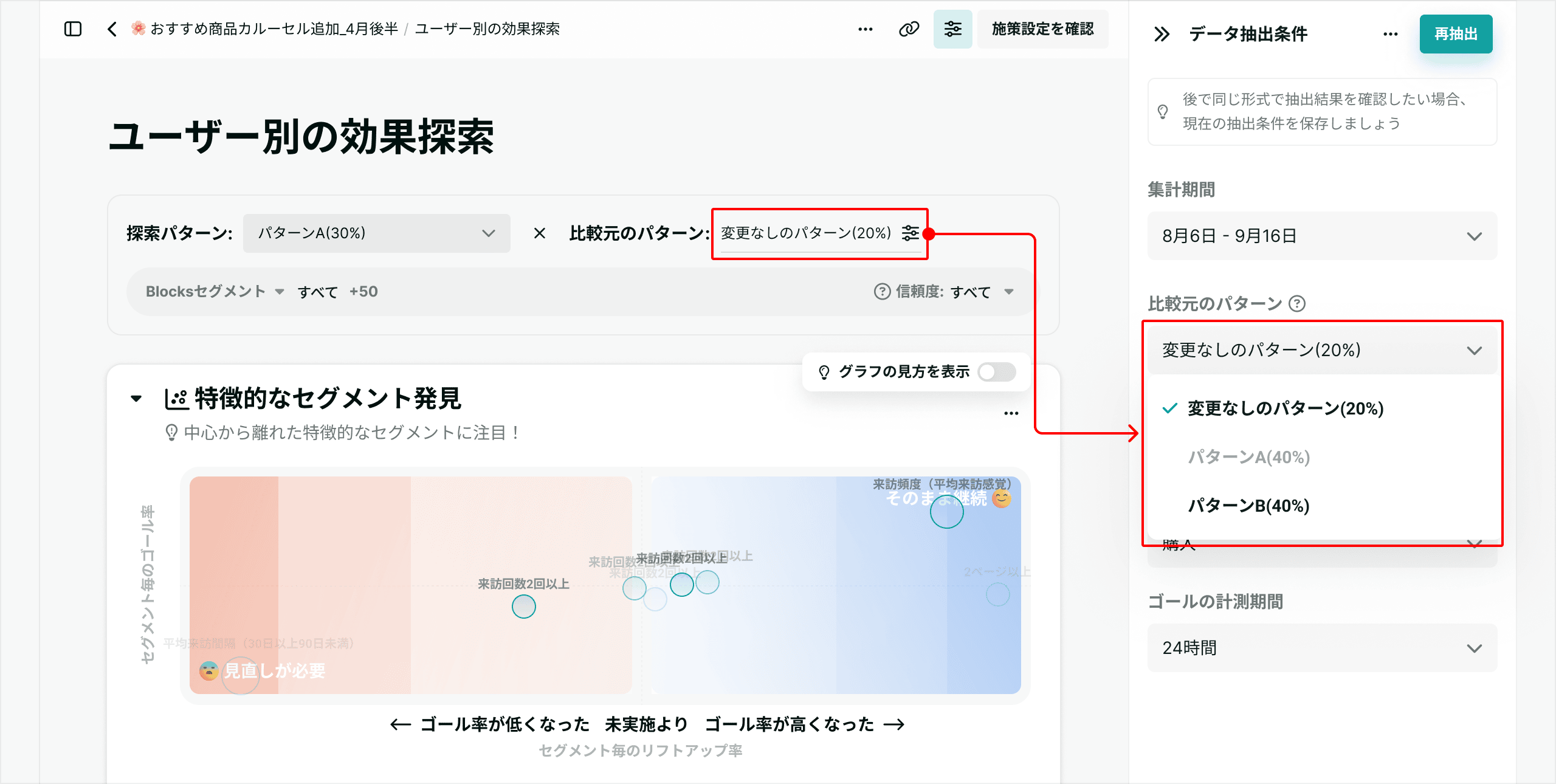Select パターンB(40%) option

tap(1322, 506)
